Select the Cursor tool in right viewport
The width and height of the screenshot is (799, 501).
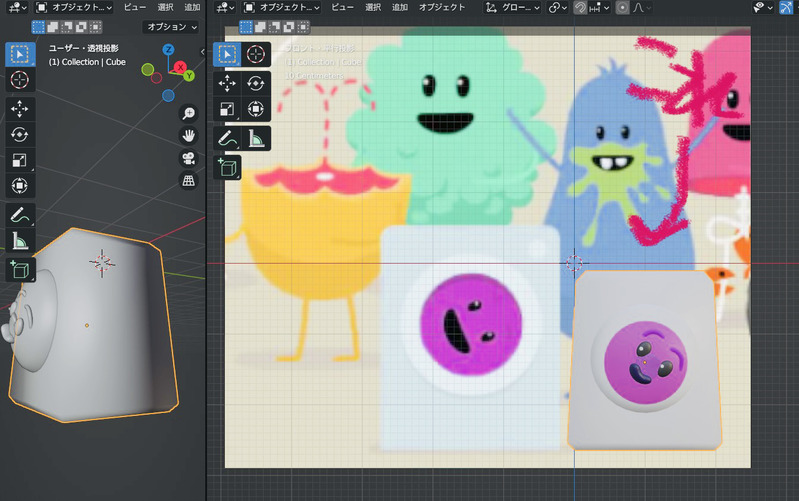[256, 54]
